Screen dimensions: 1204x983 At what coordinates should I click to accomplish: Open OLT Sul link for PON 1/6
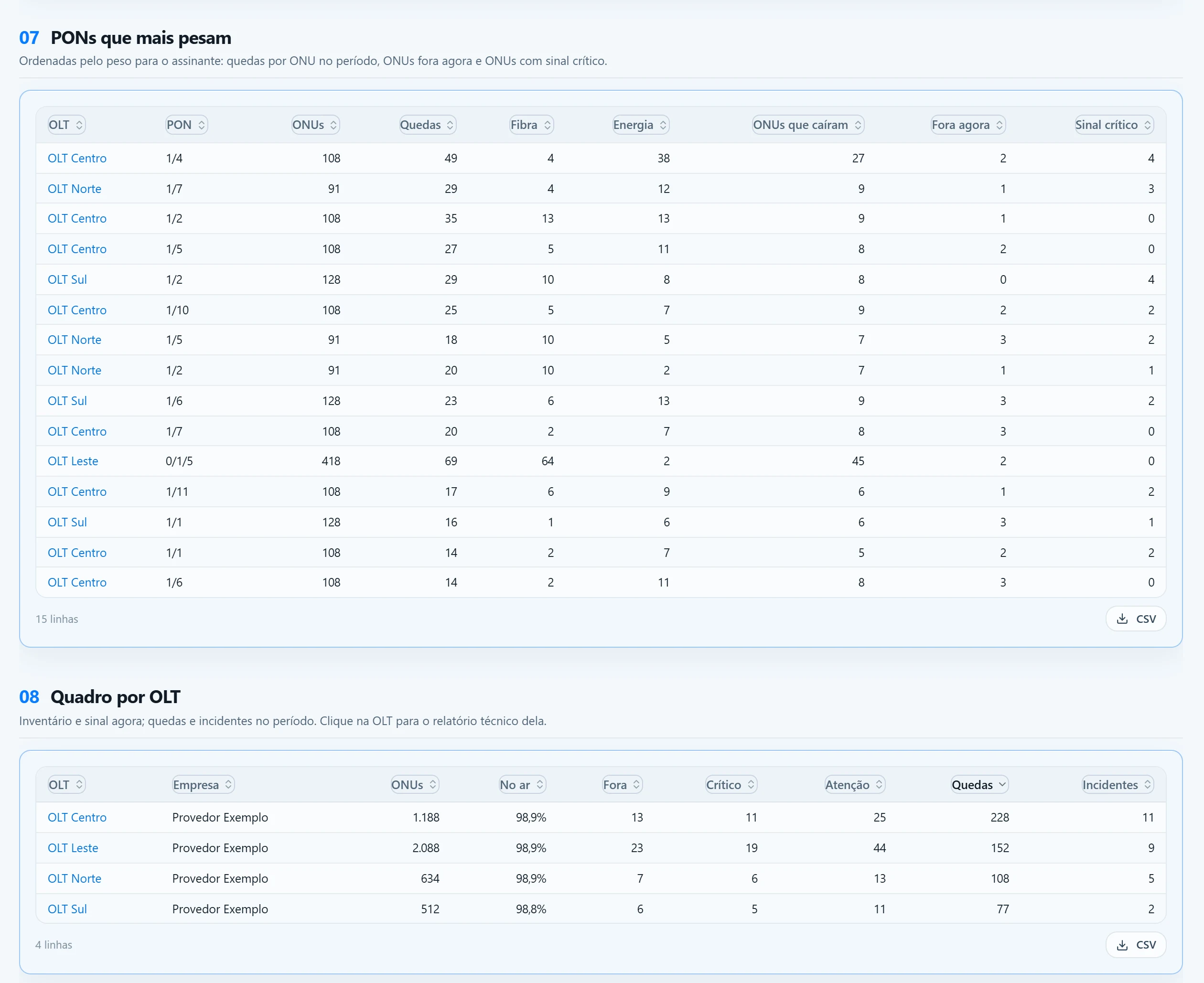pyautogui.click(x=67, y=401)
